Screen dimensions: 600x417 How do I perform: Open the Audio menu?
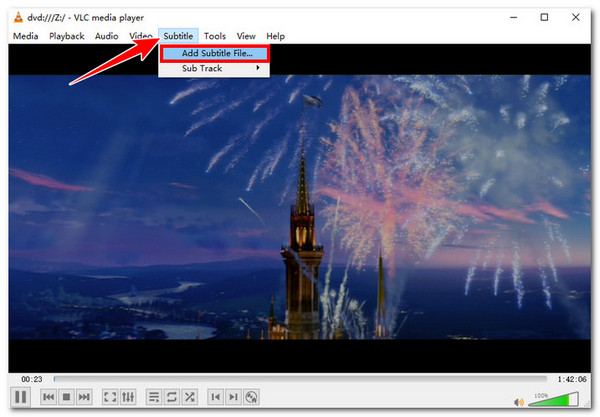(x=106, y=36)
